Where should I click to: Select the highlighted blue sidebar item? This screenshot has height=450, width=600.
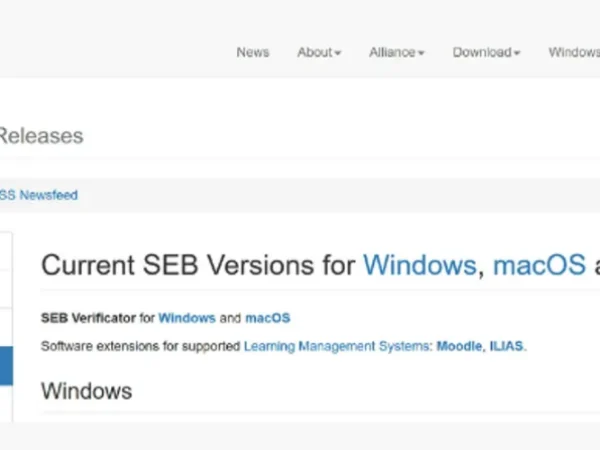(6, 365)
